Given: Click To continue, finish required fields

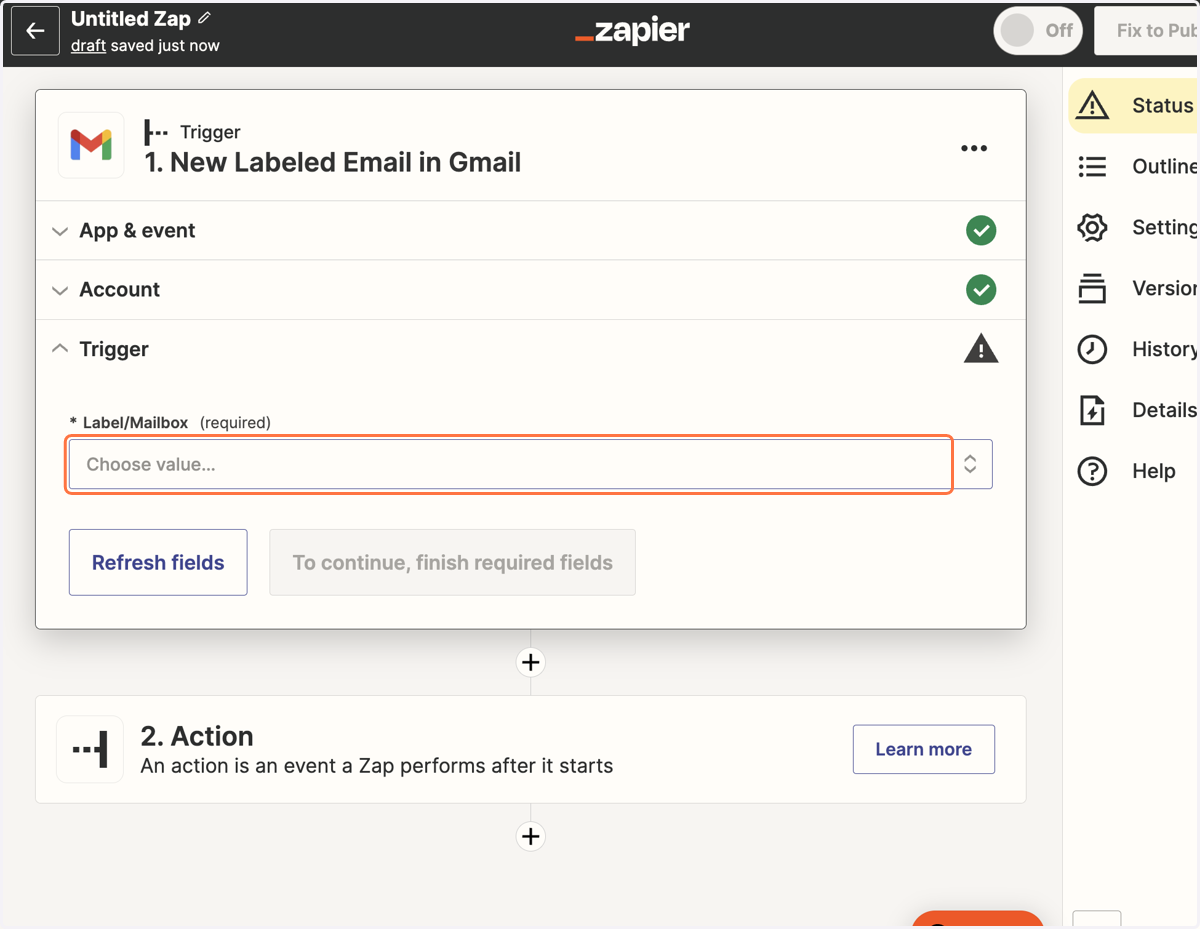Looking at the screenshot, I should coord(452,562).
